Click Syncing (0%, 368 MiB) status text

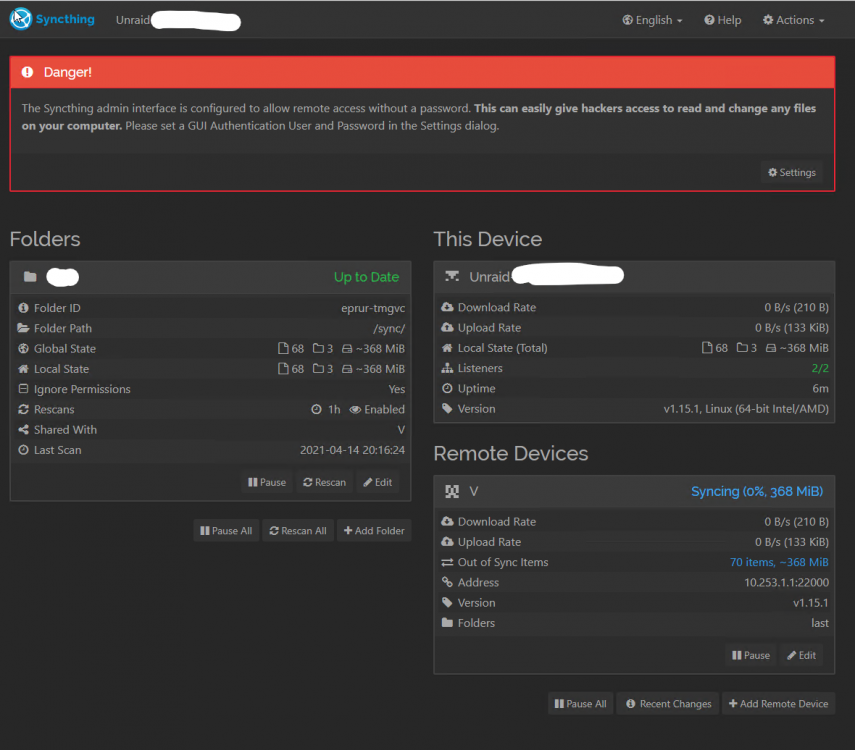point(757,491)
